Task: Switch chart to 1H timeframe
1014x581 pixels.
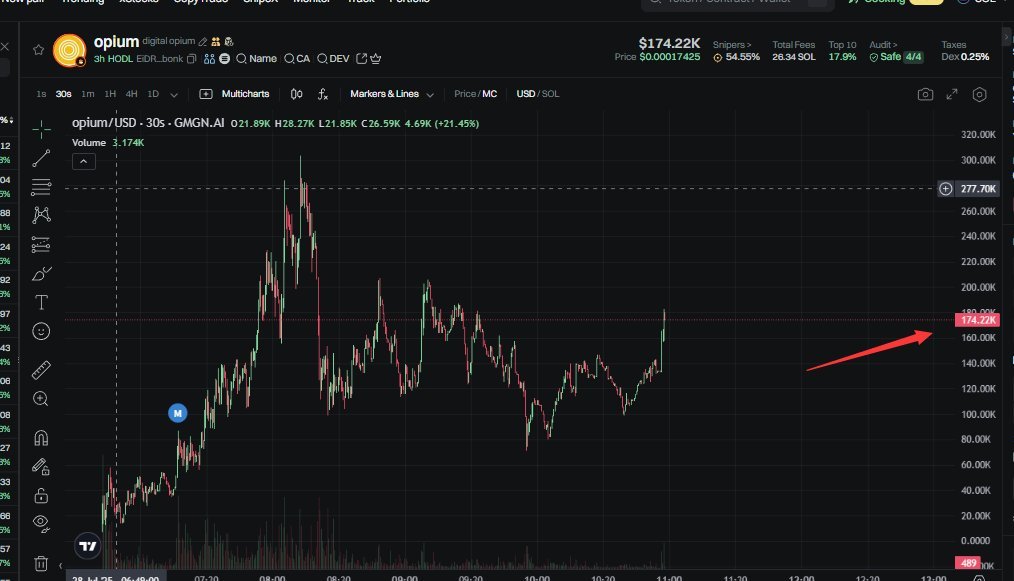Action: pyautogui.click(x=110, y=94)
